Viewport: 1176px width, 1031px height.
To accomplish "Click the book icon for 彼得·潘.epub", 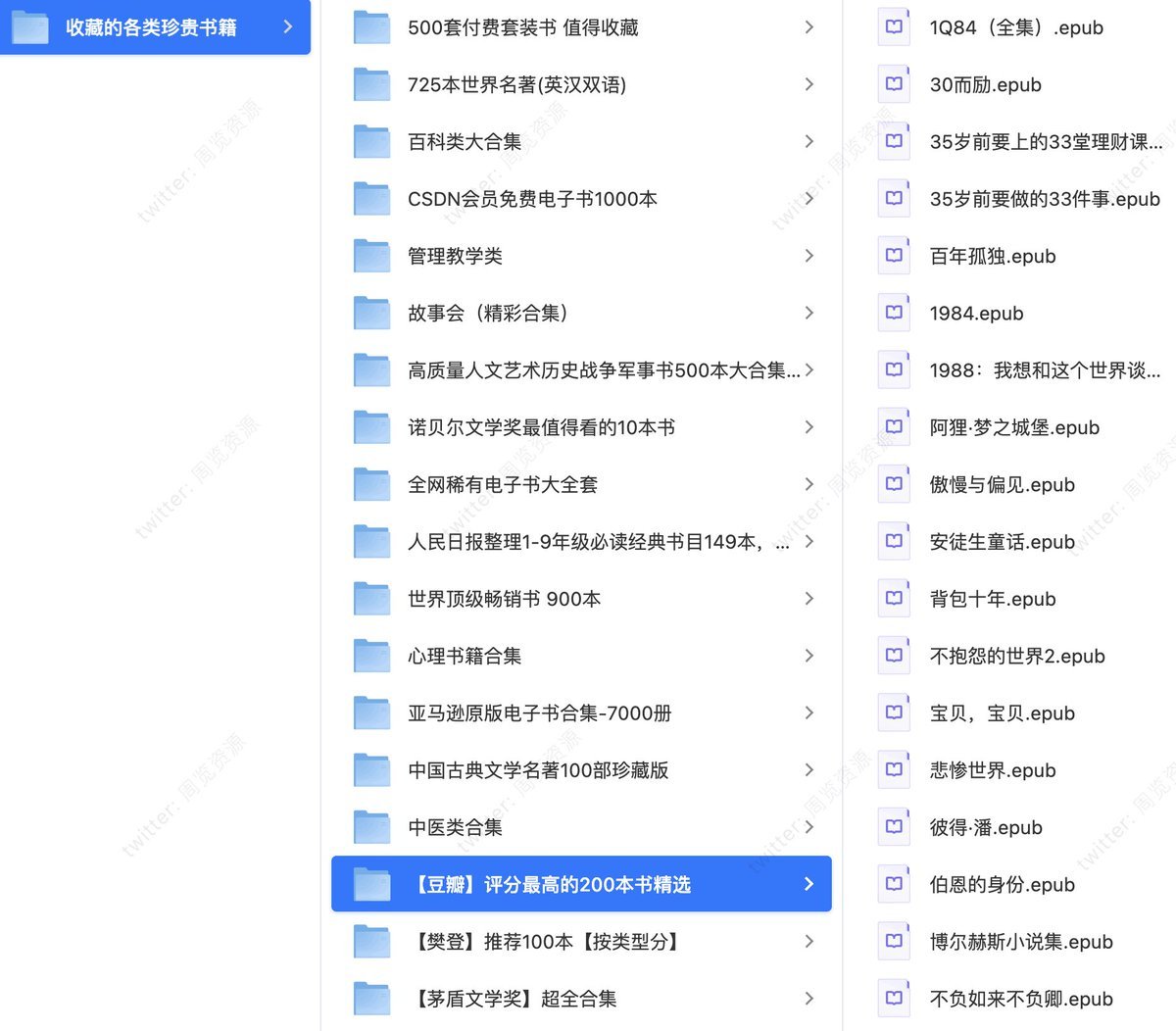I will click(894, 827).
